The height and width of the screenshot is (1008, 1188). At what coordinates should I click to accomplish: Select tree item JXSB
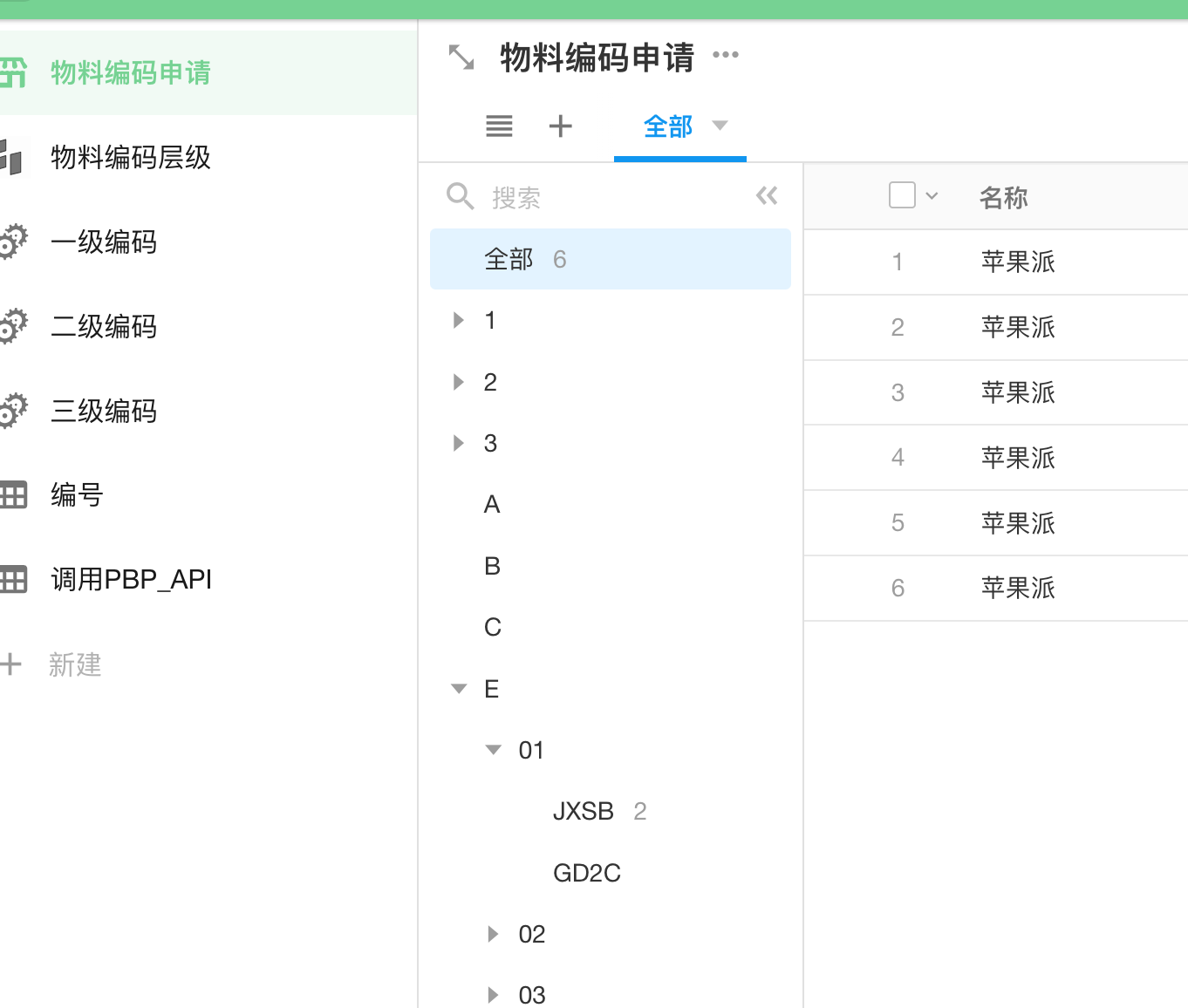pyautogui.click(x=584, y=811)
